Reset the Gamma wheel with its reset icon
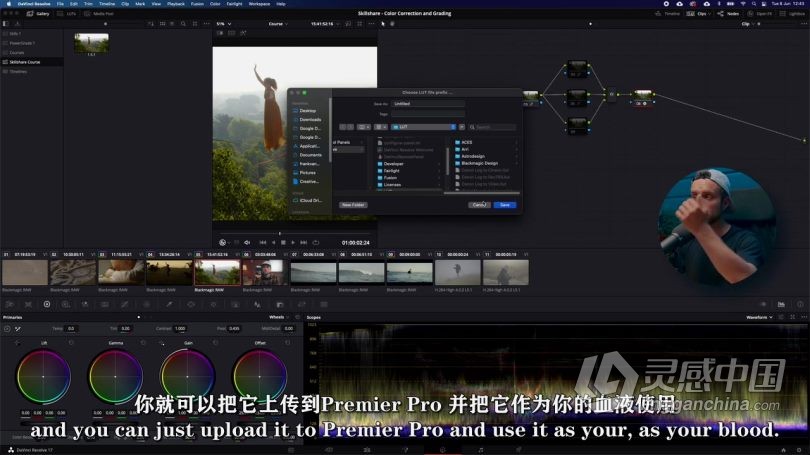The image size is (810, 455). (143, 343)
